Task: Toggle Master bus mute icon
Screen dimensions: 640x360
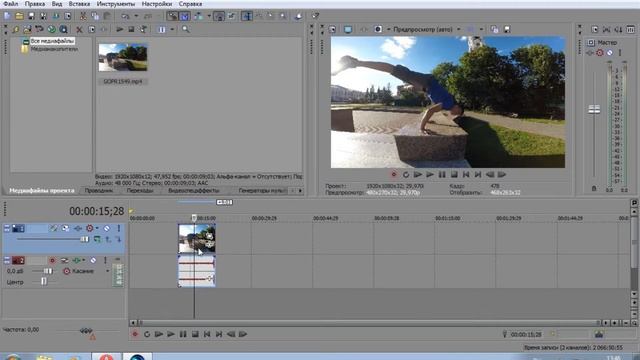Action: click(609, 53)
